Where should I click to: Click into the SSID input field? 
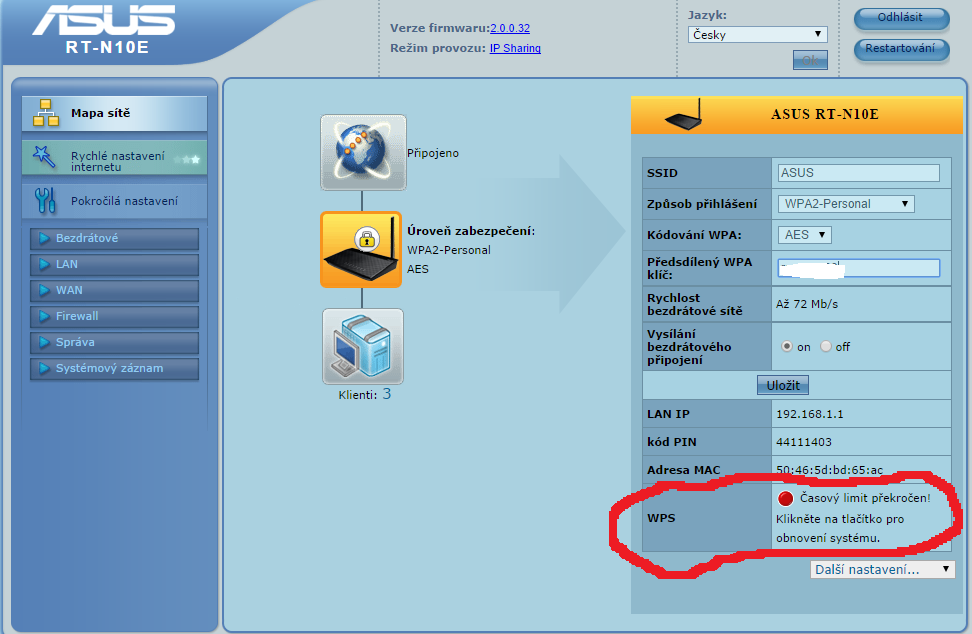click(859, 173)
